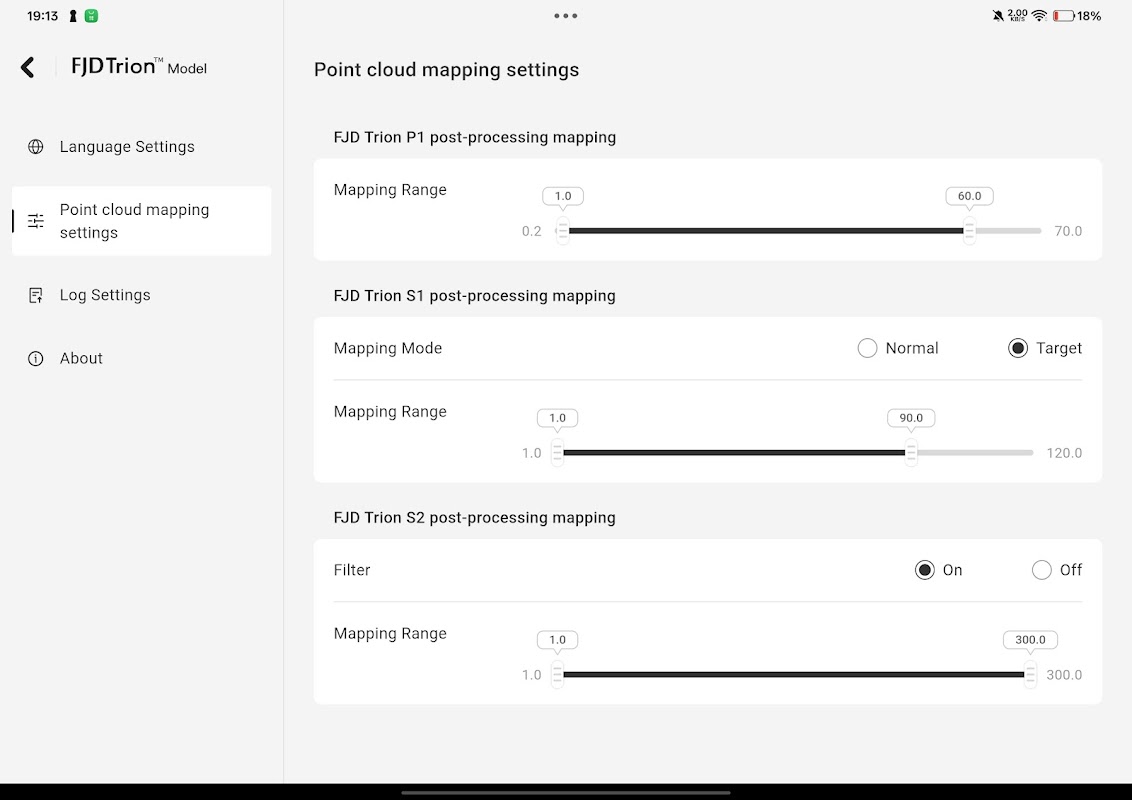Open the About section
Image resolution: width=1132 pixels, height=800 pixels.
[81, 359]
